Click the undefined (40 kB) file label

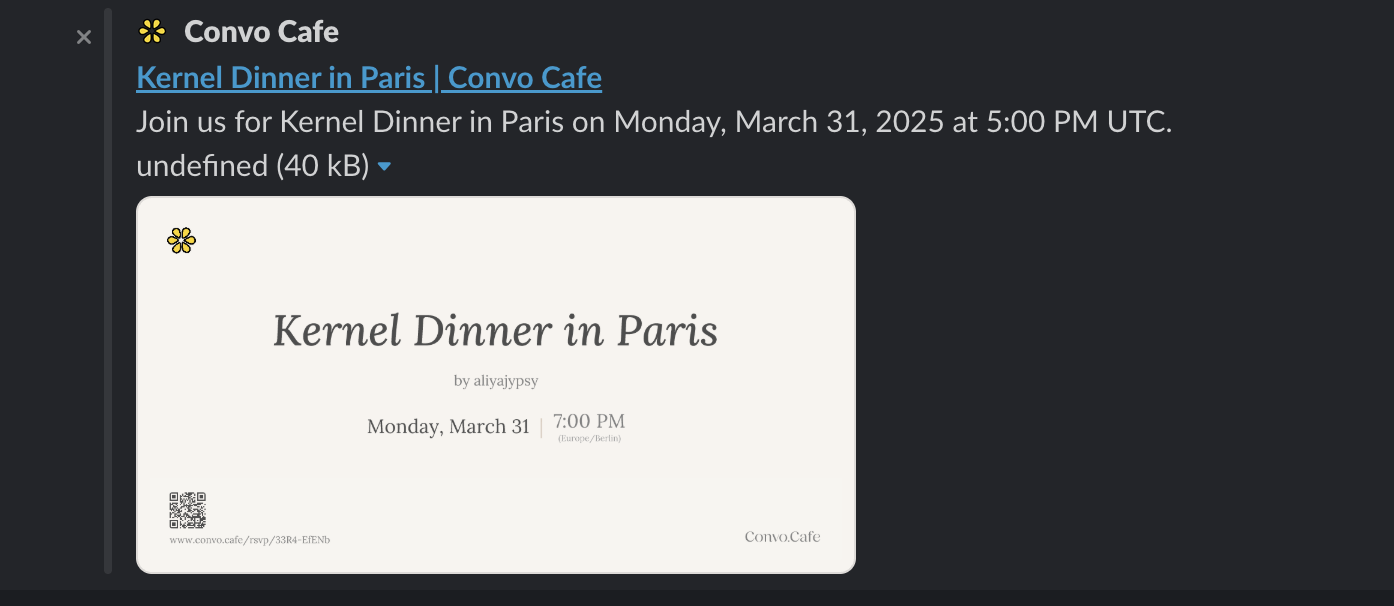pyautogui.click(x=253, y=166)
